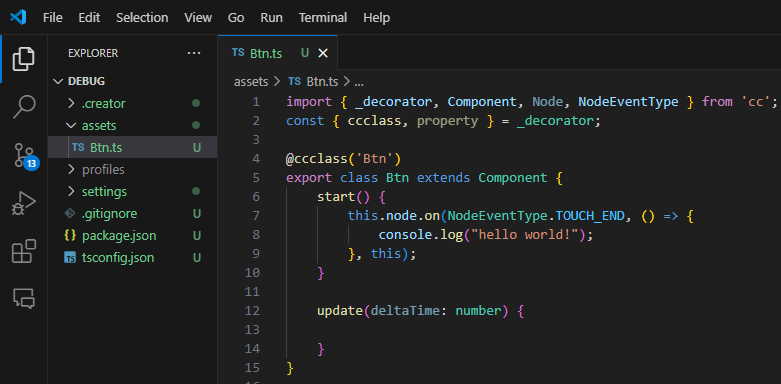Viewport: 781px width, 384px height.
Task: Click the TS icon beside Btn.ts in explorer
Action: click(78, 147)
